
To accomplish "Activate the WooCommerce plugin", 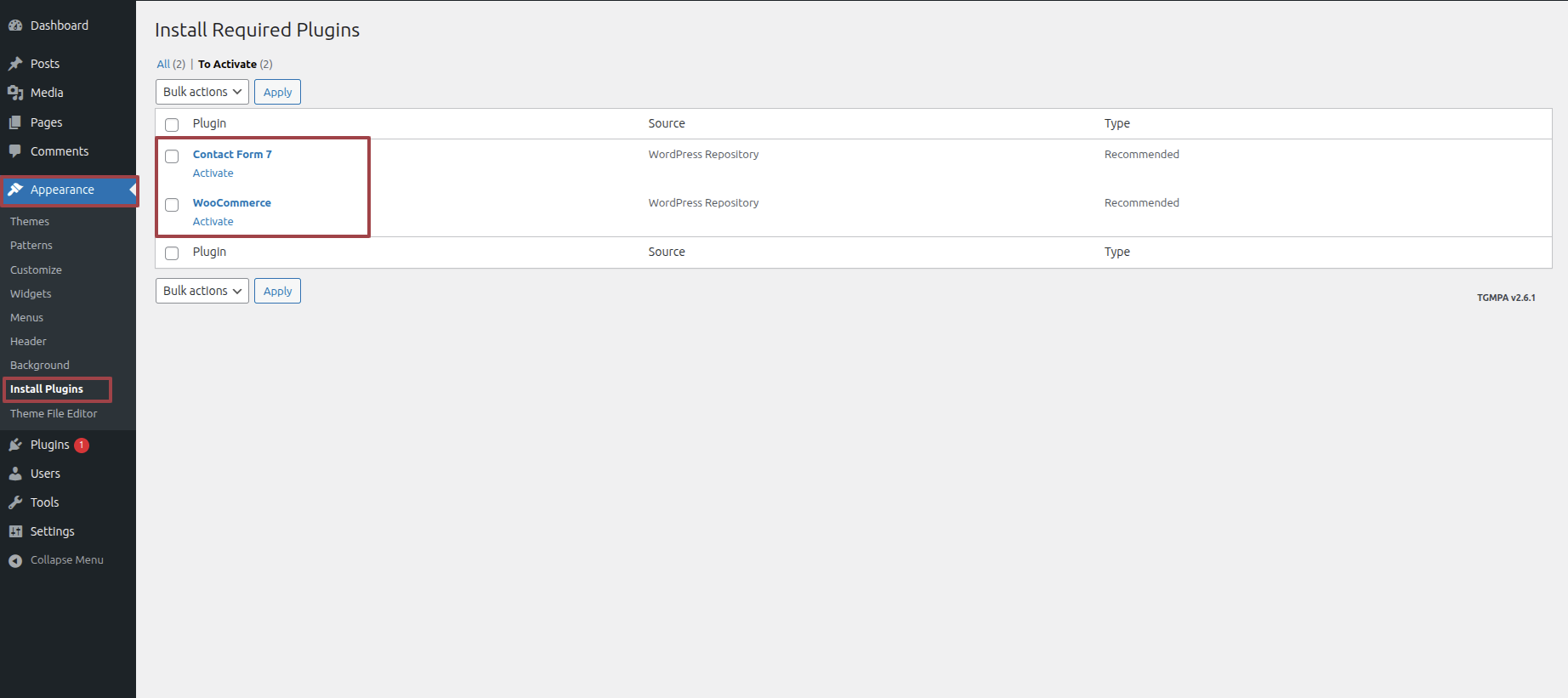I will [x=213, y=221].
